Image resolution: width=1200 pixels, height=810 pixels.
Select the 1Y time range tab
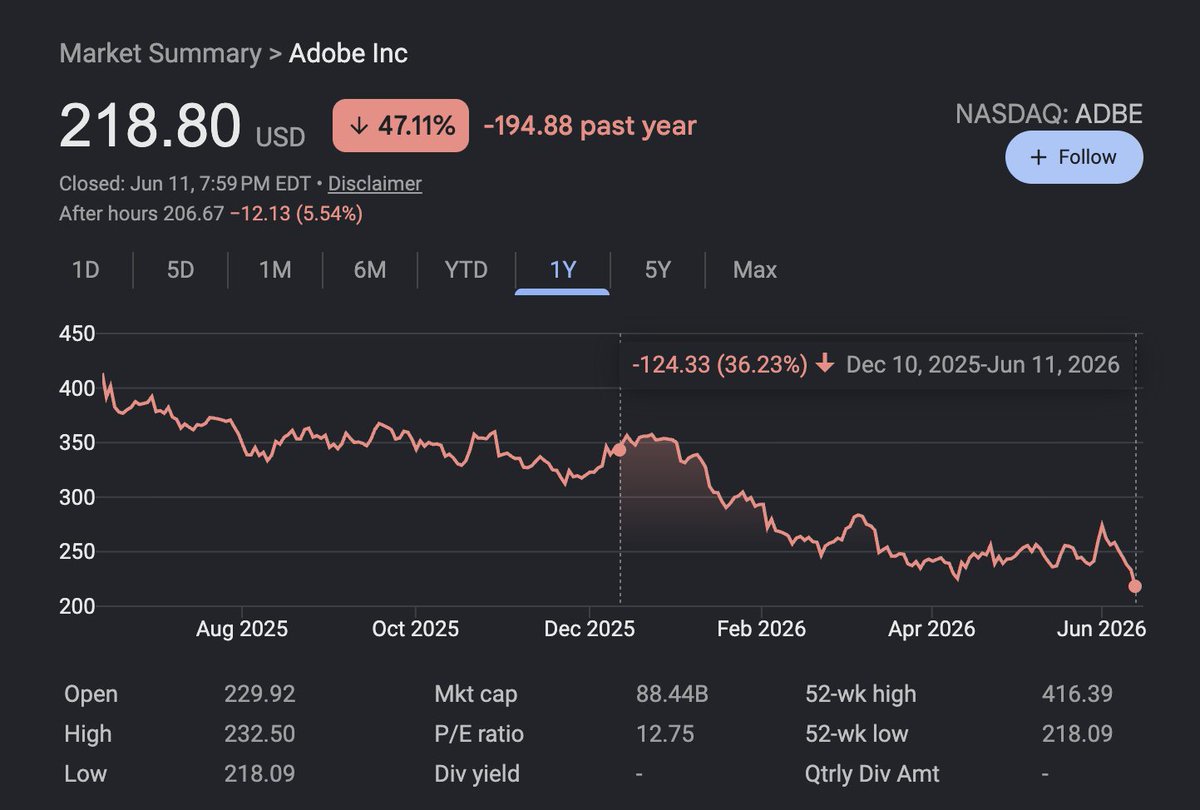(x=563, y=270)
